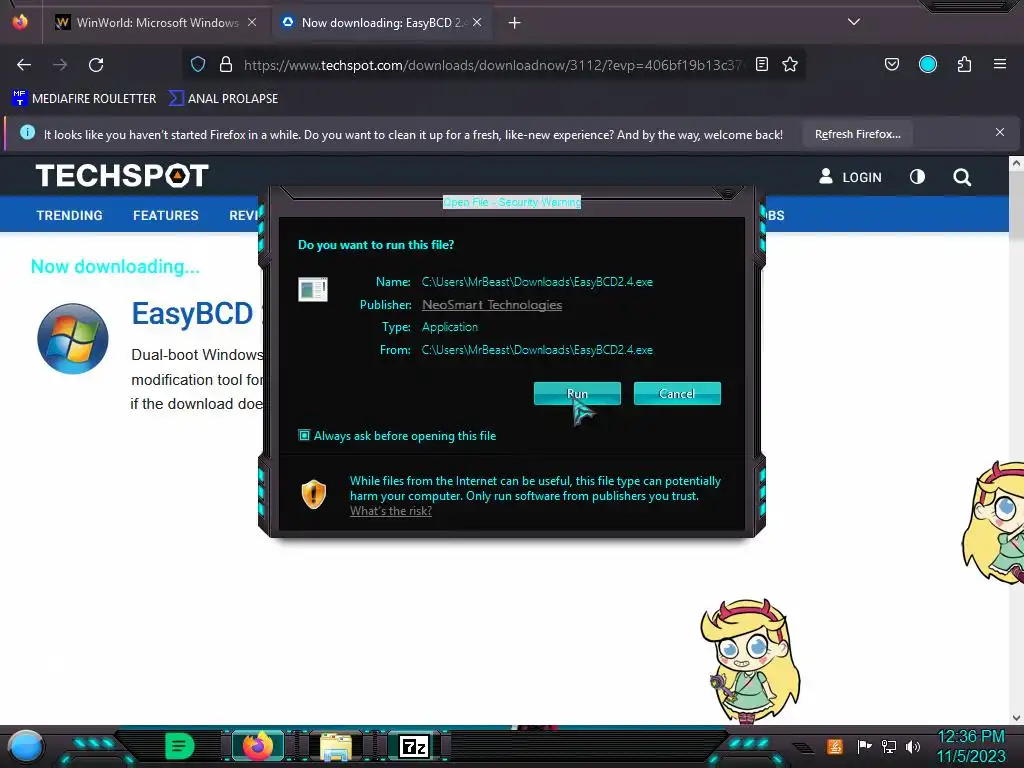Open the 'What's the risk?' link
Viewport: 1024px width, 768px height.
tap(391, 511)
